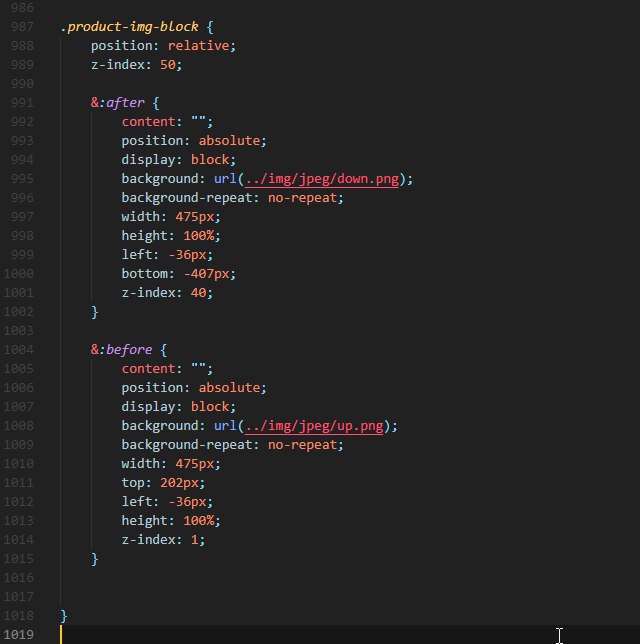Click line number 1004 in gutter

point(18,350)
